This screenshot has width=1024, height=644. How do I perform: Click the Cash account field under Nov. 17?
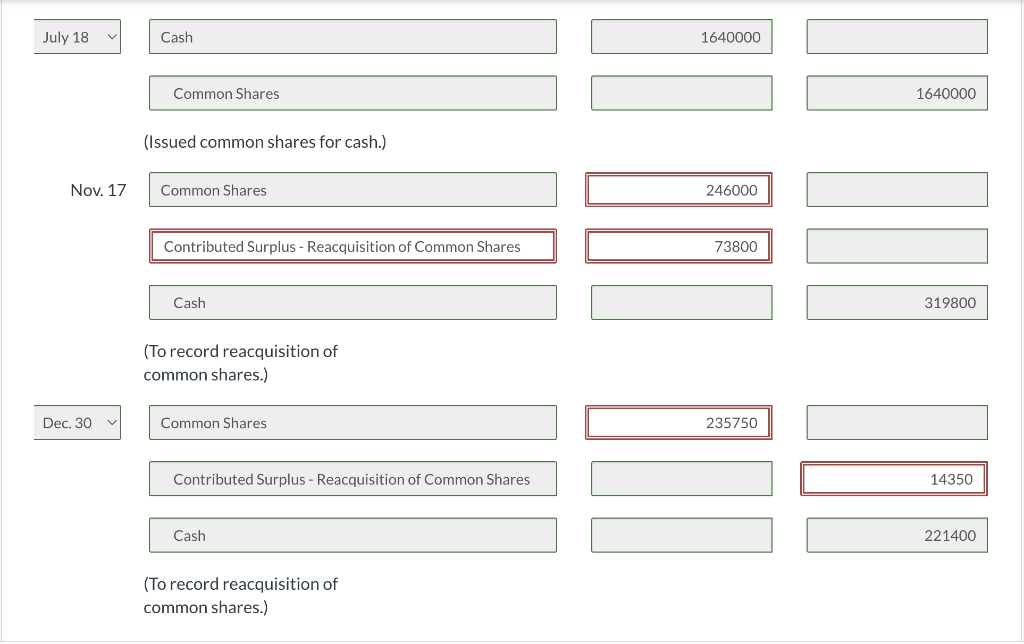pos(352,302)
